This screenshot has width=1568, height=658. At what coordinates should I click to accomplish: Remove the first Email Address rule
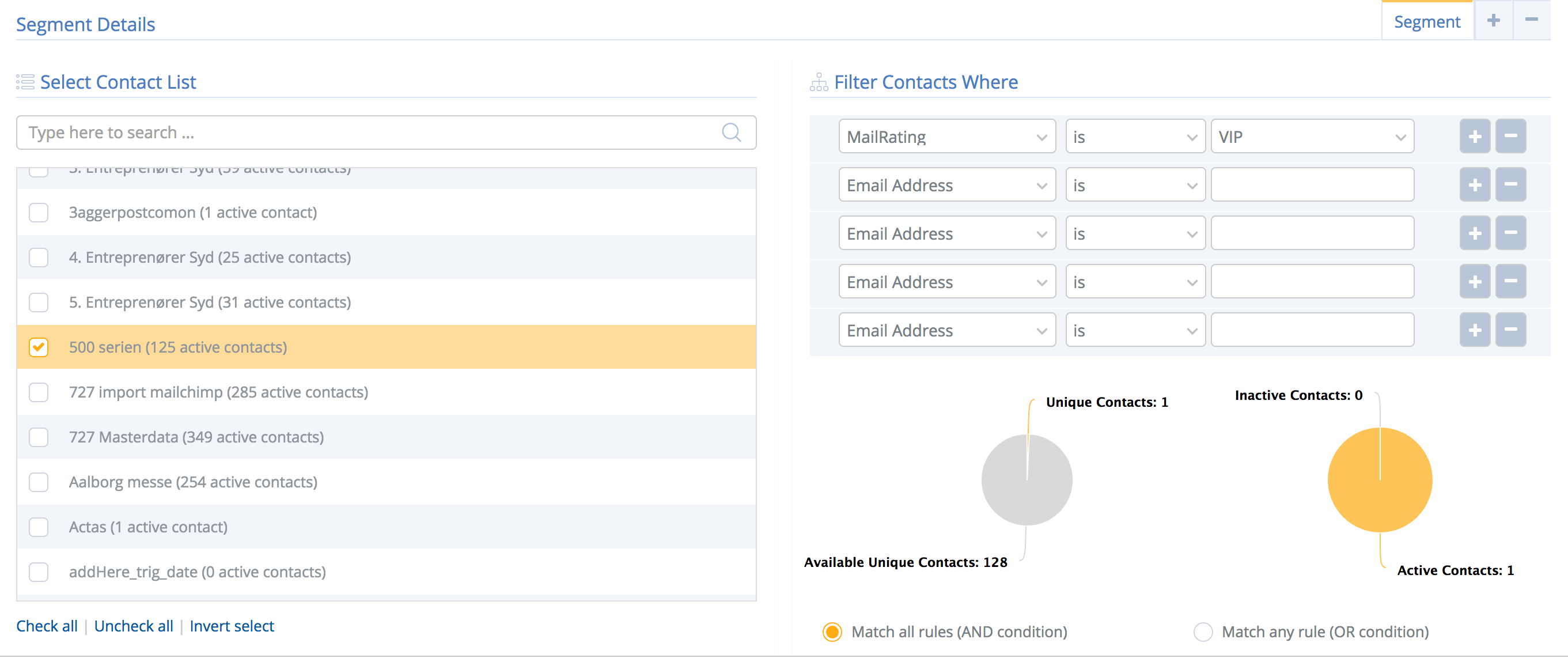click(1511, 184)
